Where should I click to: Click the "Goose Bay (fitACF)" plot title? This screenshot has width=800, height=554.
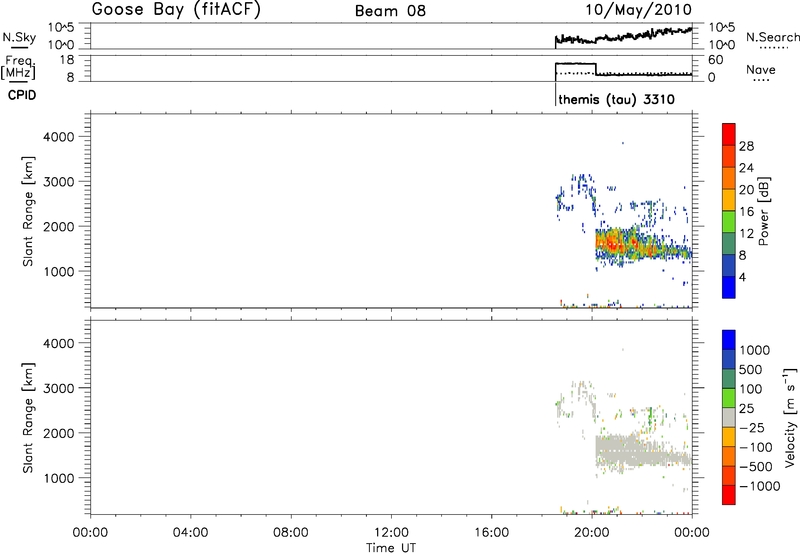[176, 10]
